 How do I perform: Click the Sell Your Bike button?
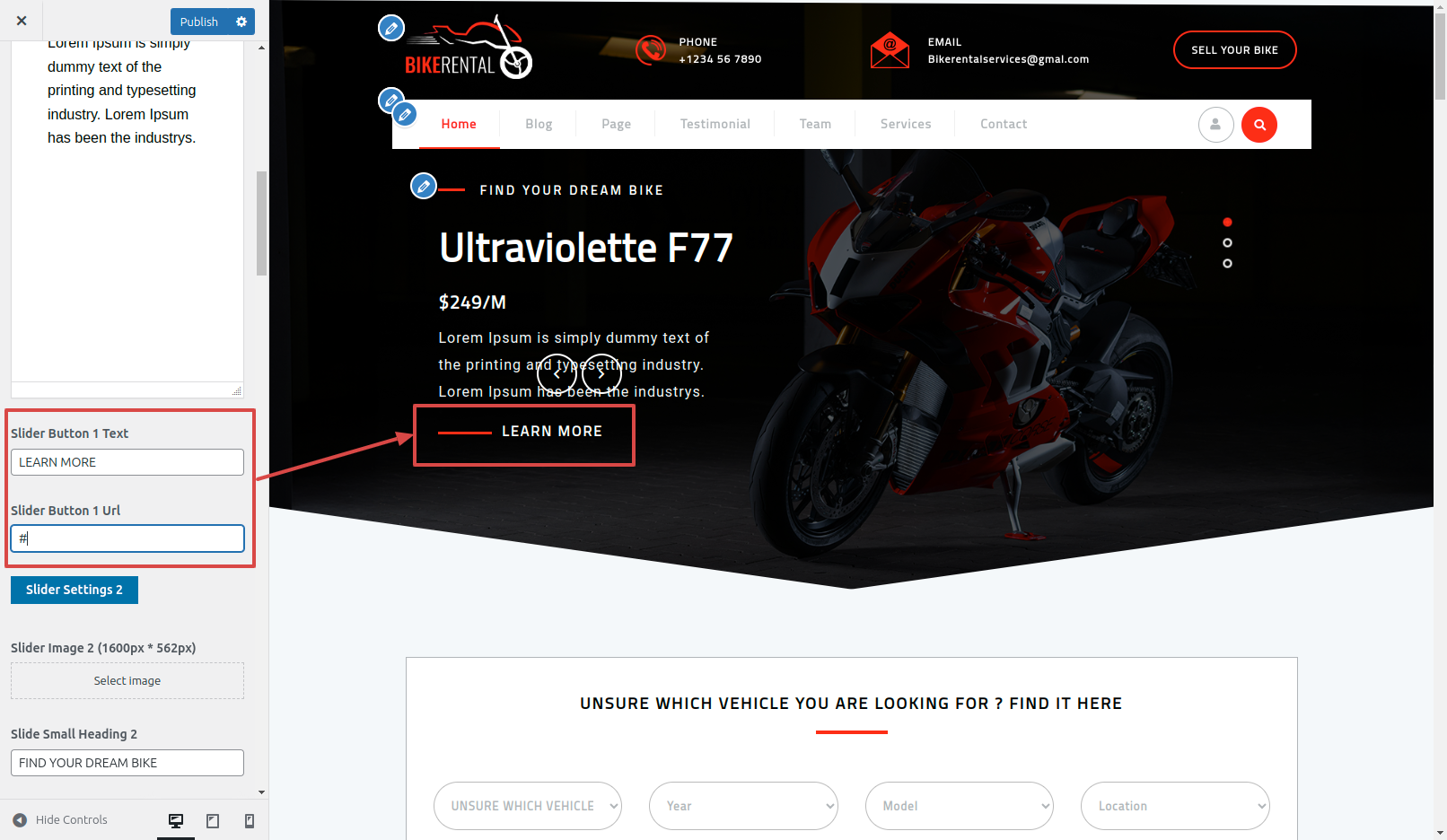point(1234,49)
